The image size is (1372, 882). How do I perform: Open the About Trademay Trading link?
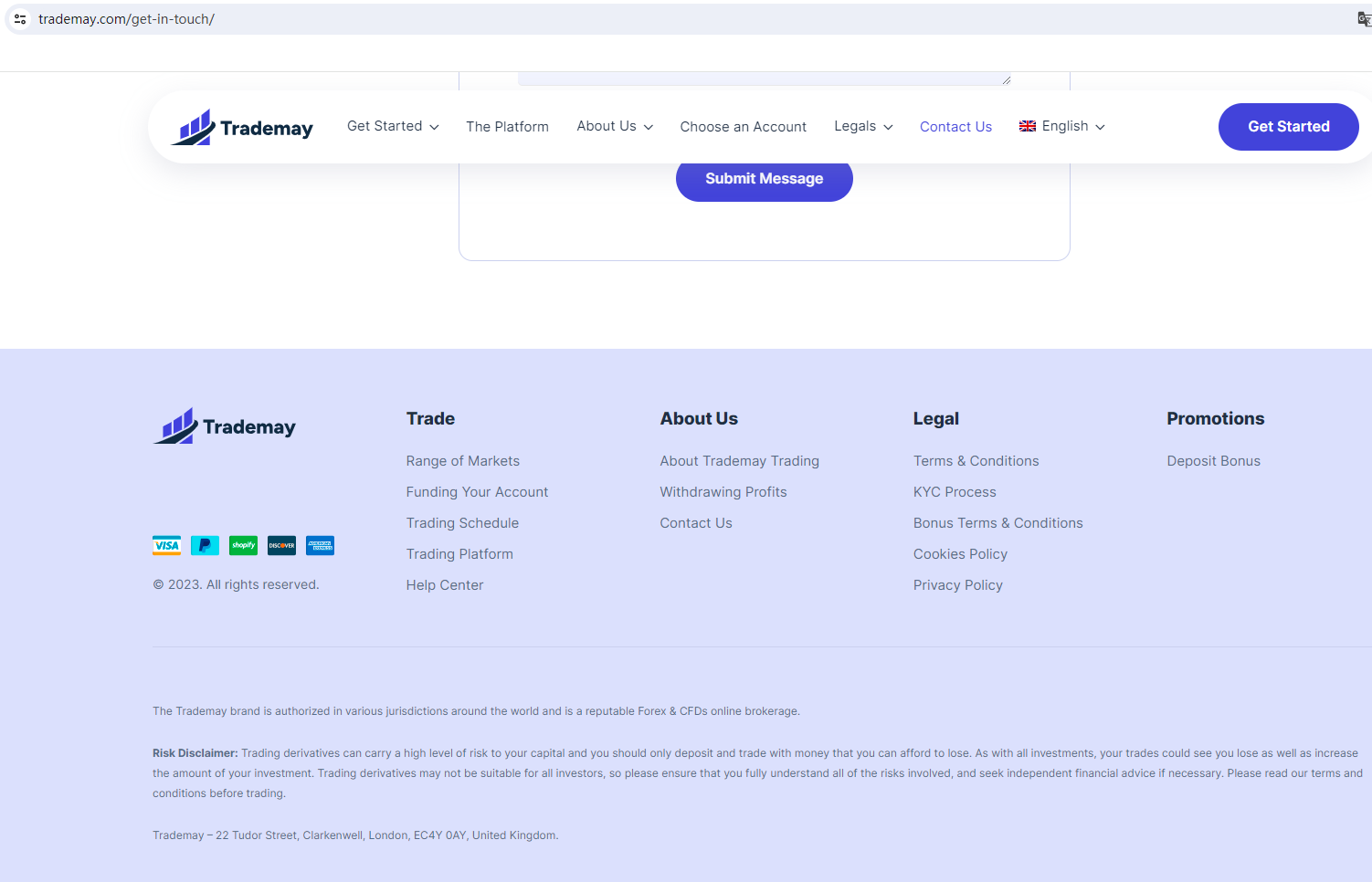point(740,461)
